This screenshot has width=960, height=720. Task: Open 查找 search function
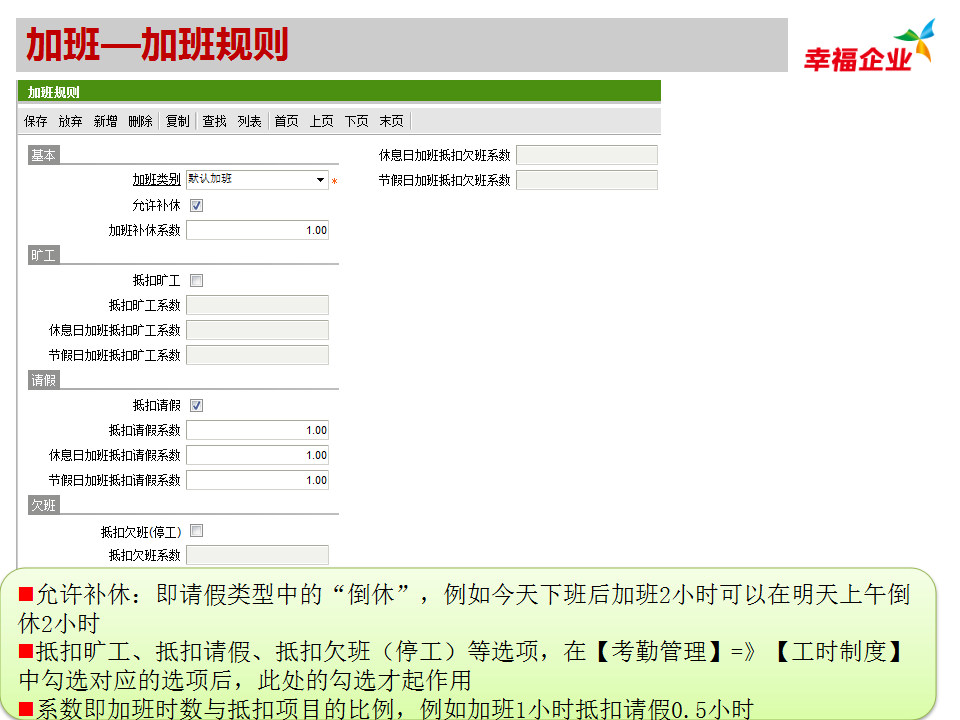(214, 121)
